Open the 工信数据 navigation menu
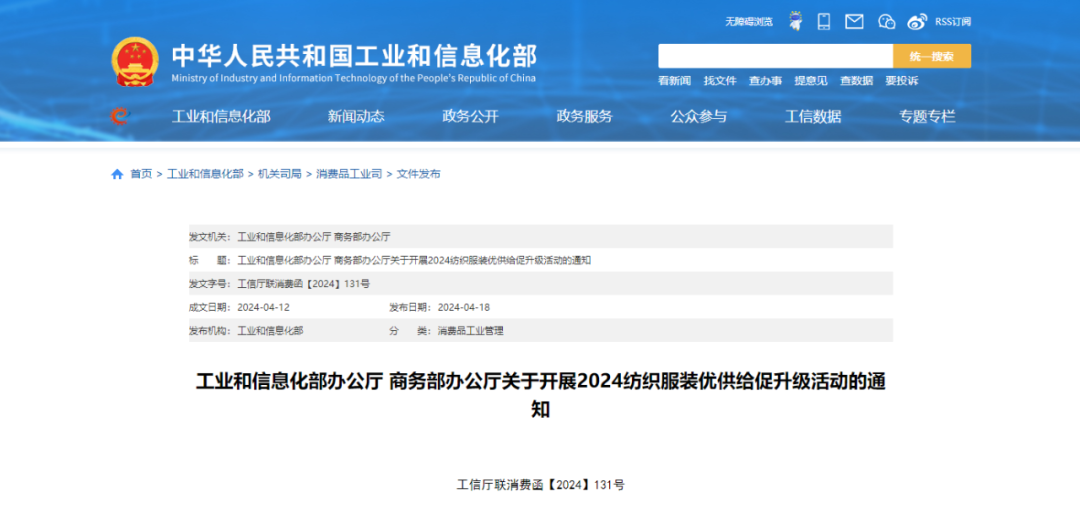The height and width of the screenshot is (515, 1080). (x=813, y=117)
